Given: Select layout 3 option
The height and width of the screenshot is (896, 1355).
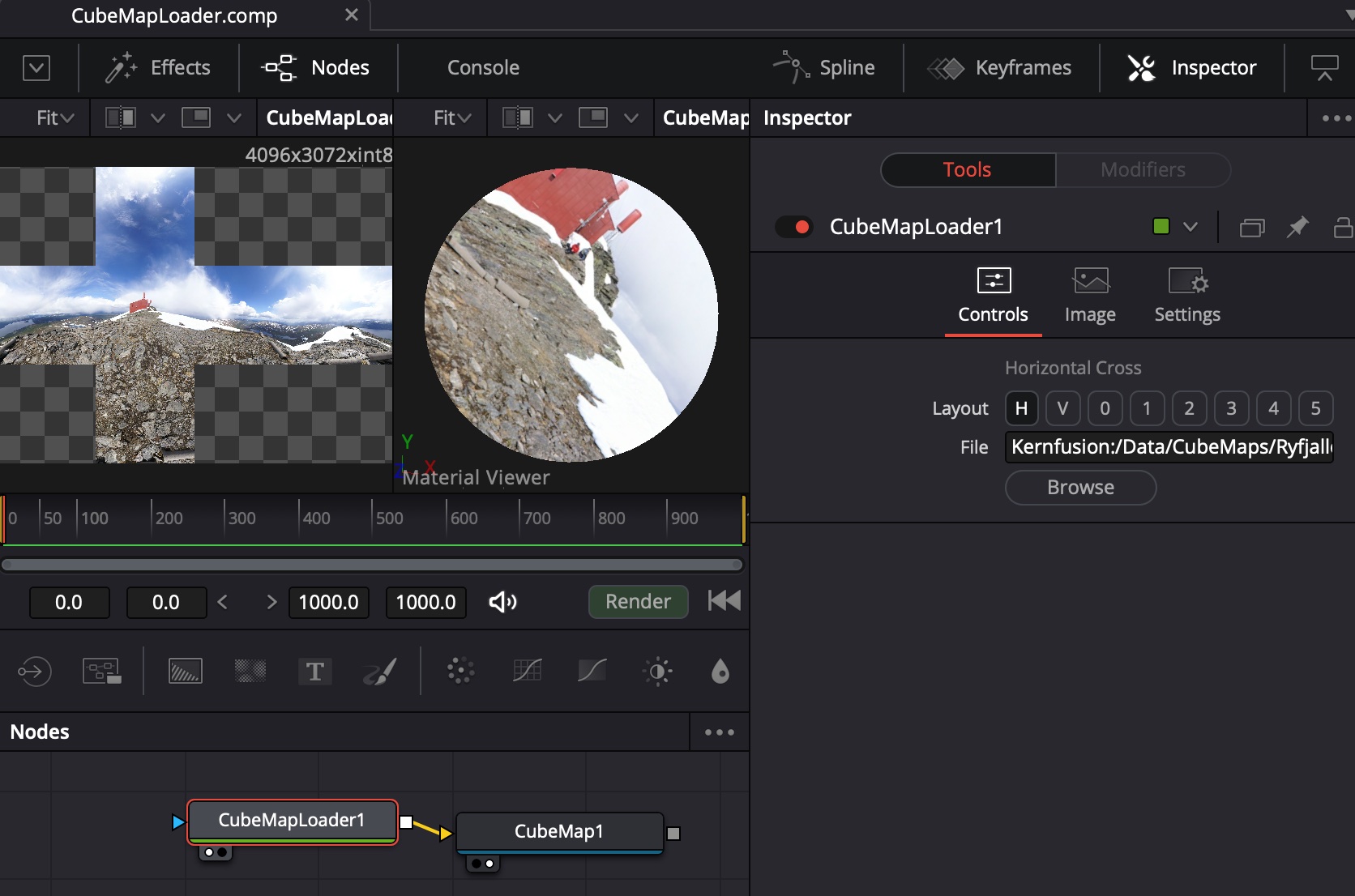Looking at the screenshot, I should pyautogui.click(x=1231, y=408).
